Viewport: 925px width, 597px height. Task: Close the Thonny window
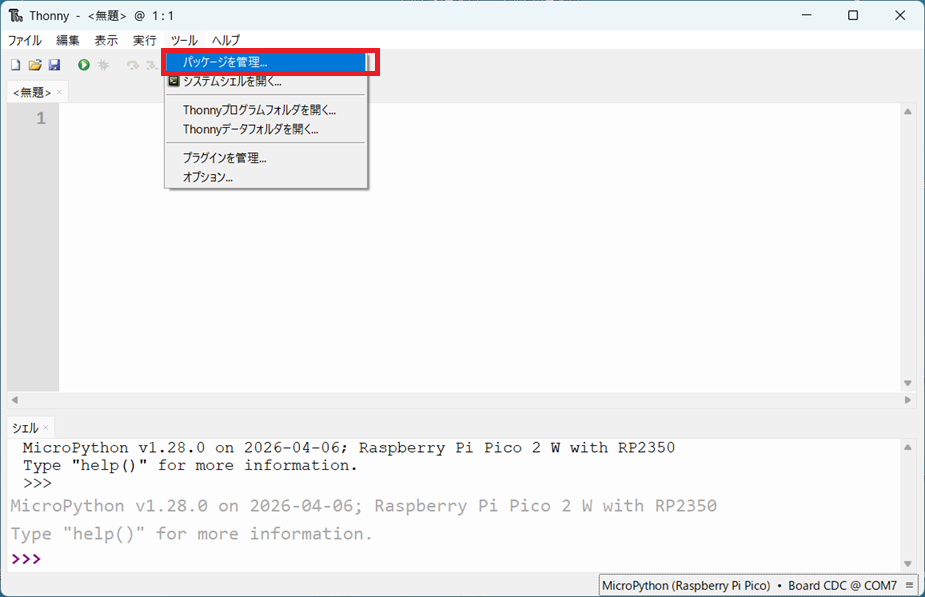900,15
